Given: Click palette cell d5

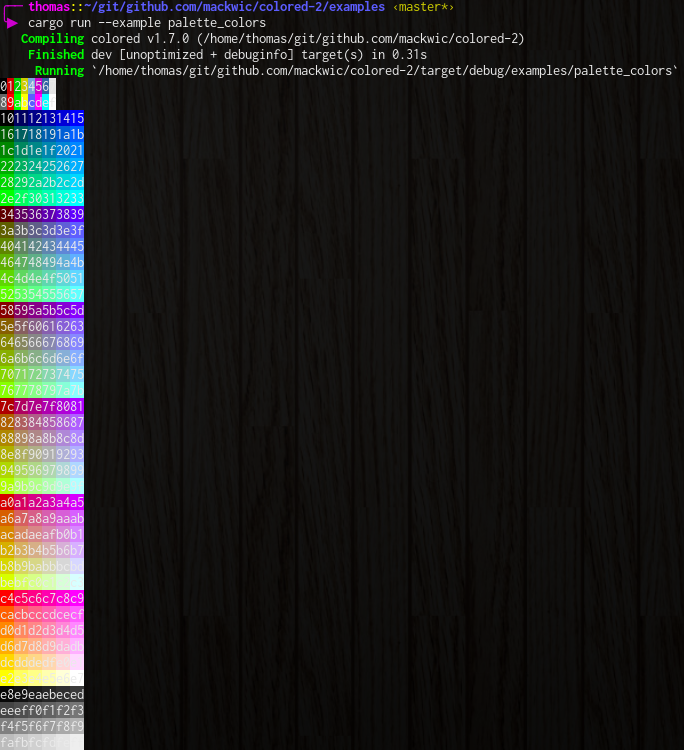Looking at the screenshot, I should click(x=77, y=630).
